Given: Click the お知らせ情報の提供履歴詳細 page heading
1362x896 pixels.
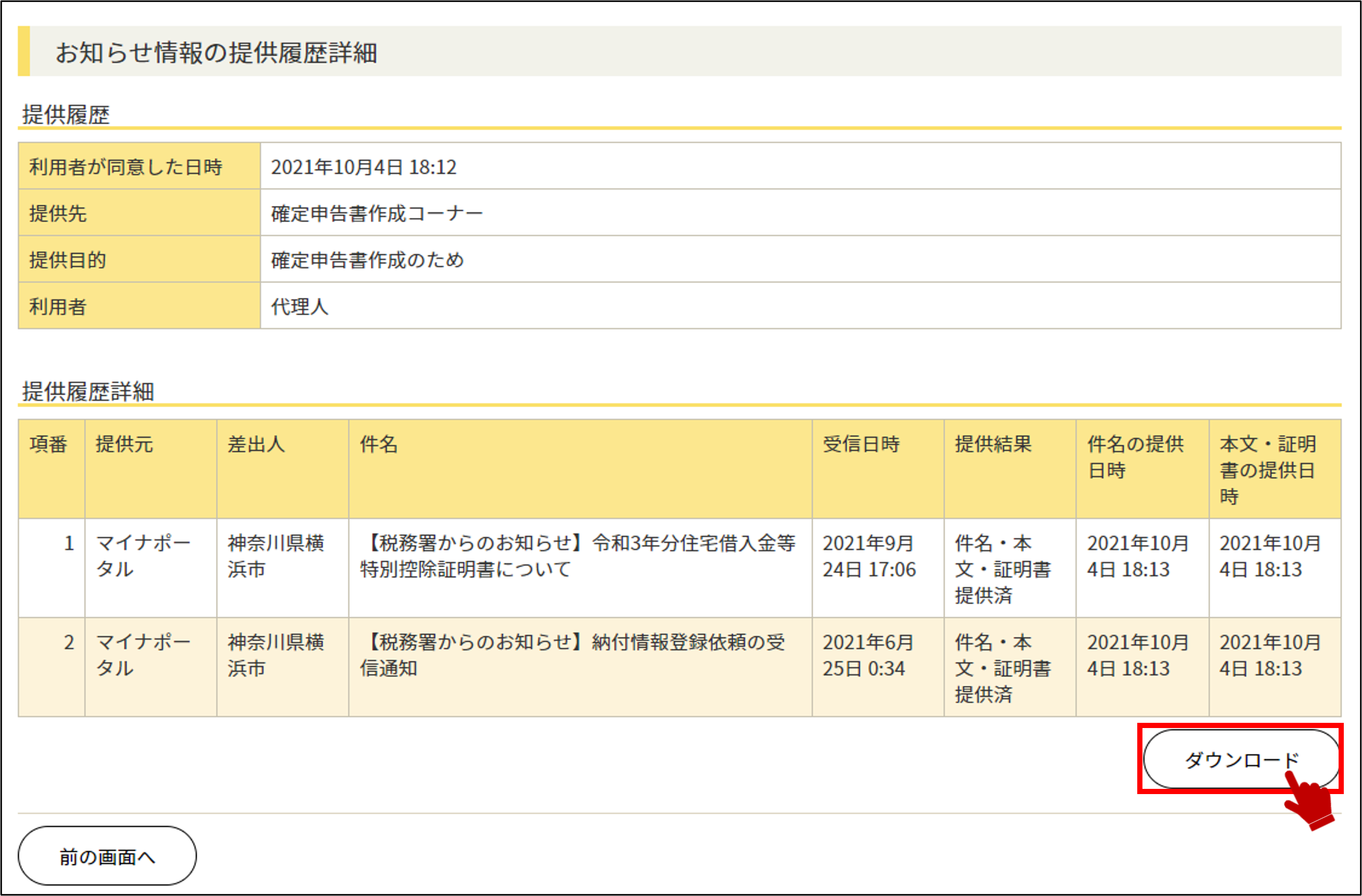Looking at the screenshot, I should (216, 52).
